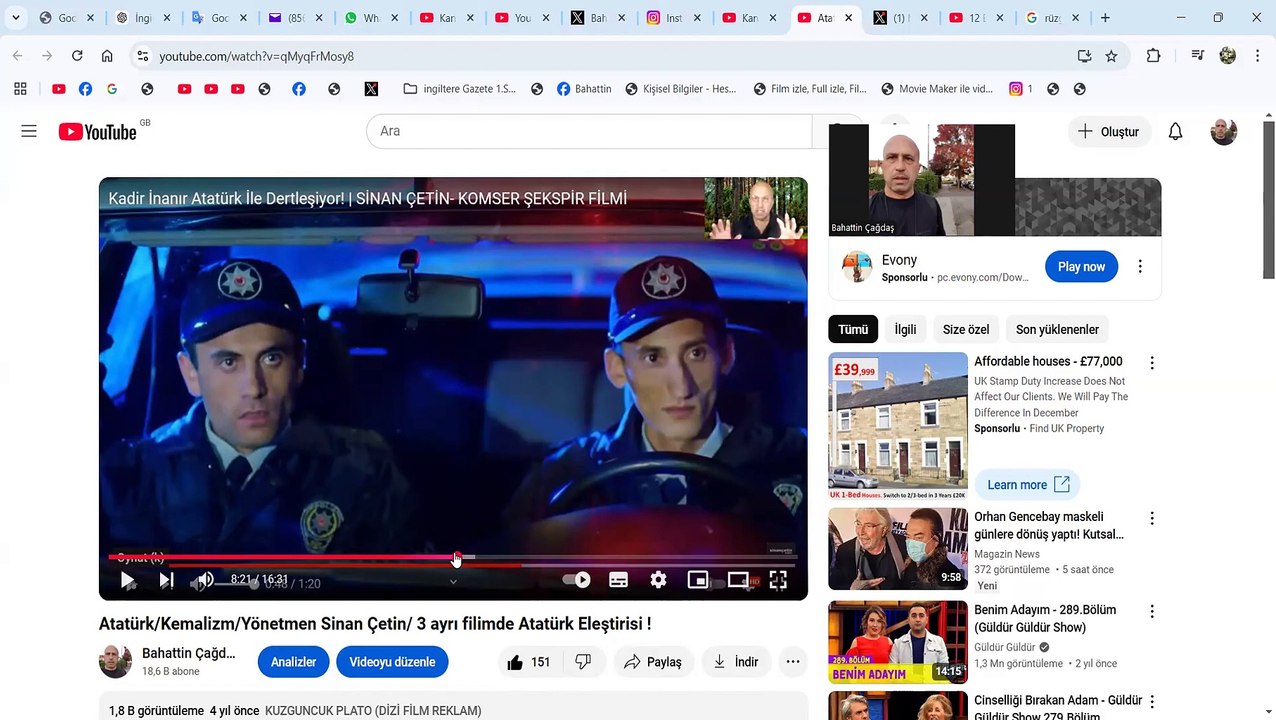Switch to the WhatsApp browser tab
Image resolution: width=1276 pixels, height=720 pixels.
tap(362, 18)
